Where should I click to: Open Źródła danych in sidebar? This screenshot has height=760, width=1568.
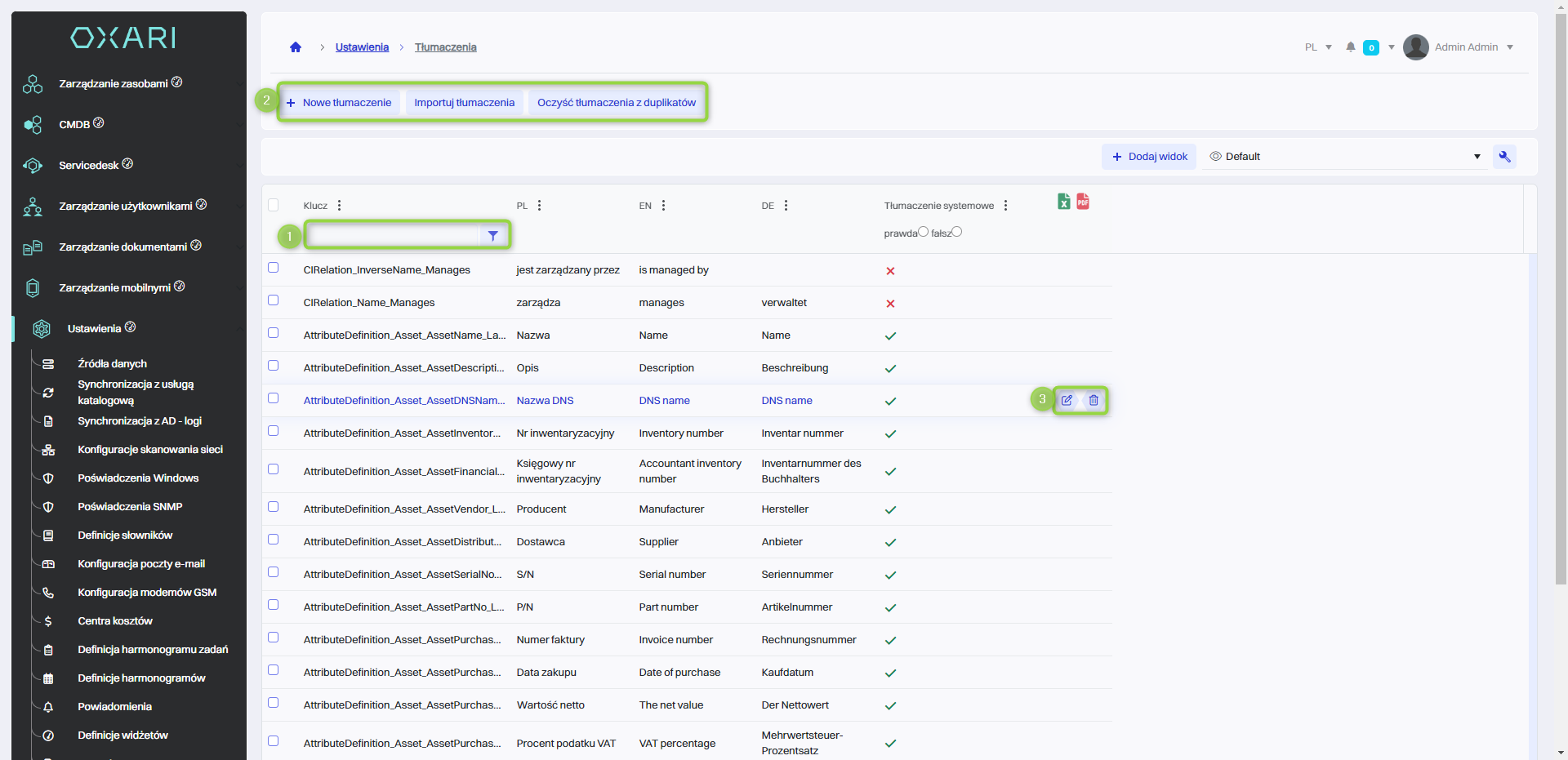(112, 364)
